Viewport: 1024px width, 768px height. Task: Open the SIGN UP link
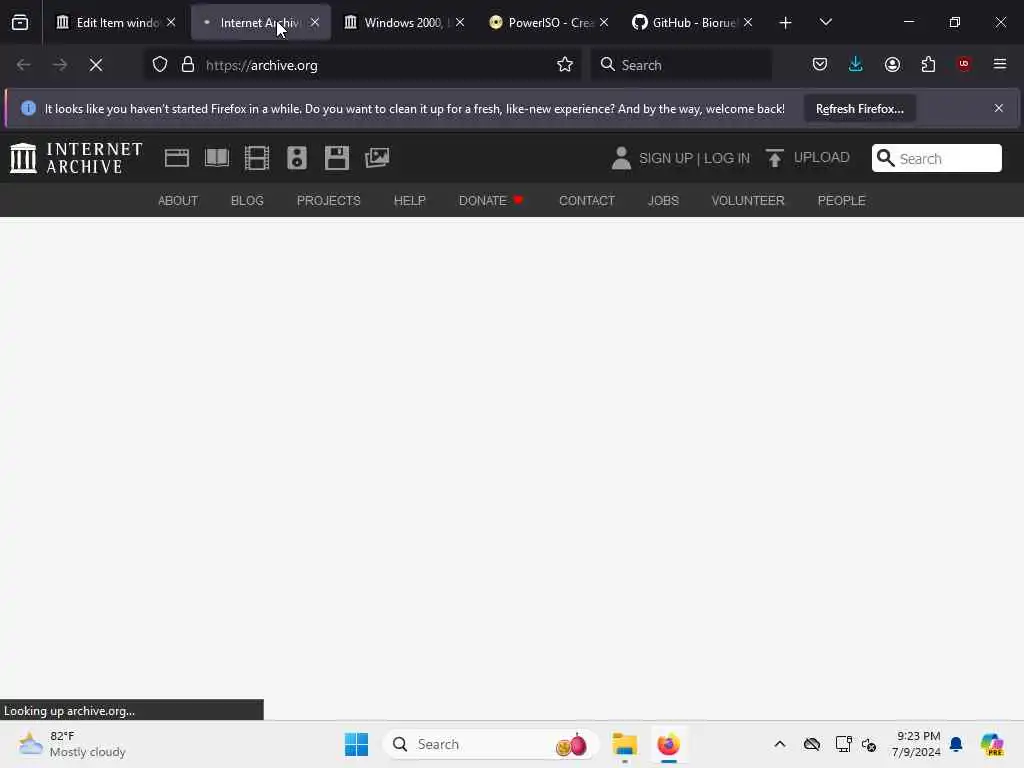(x=665, y=158)
